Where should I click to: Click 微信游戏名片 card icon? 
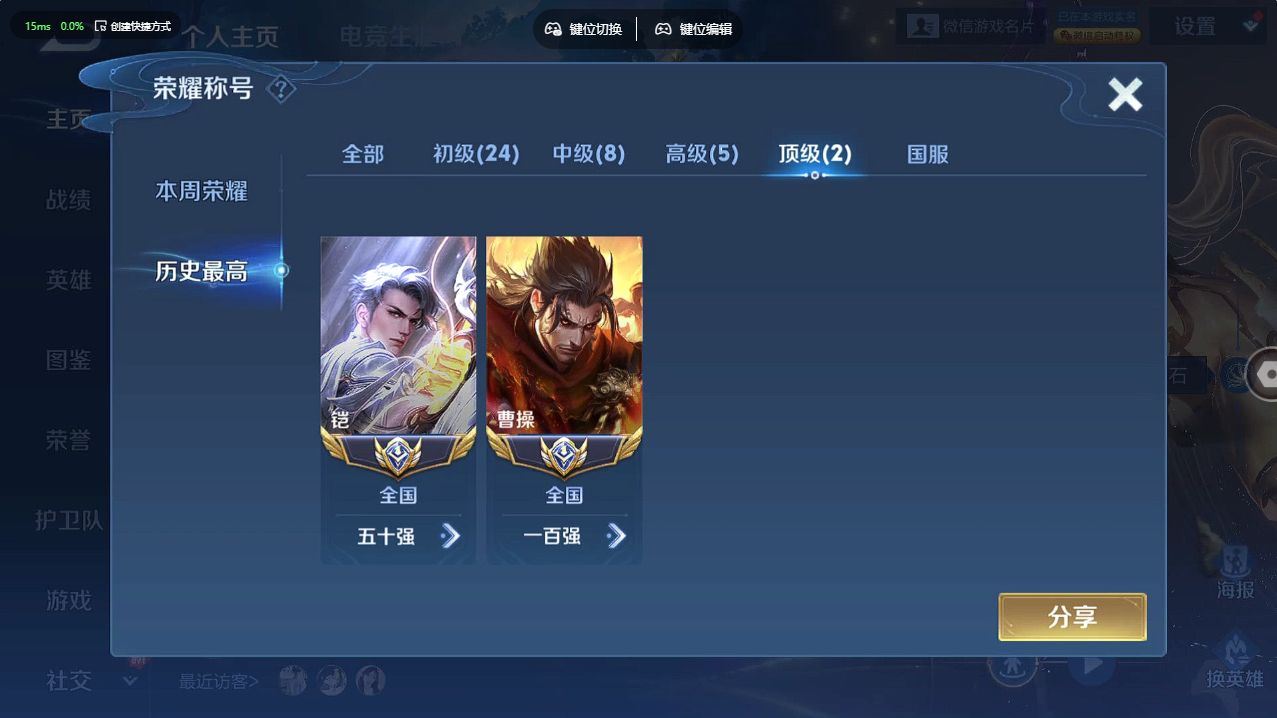[x=922, y=26]
